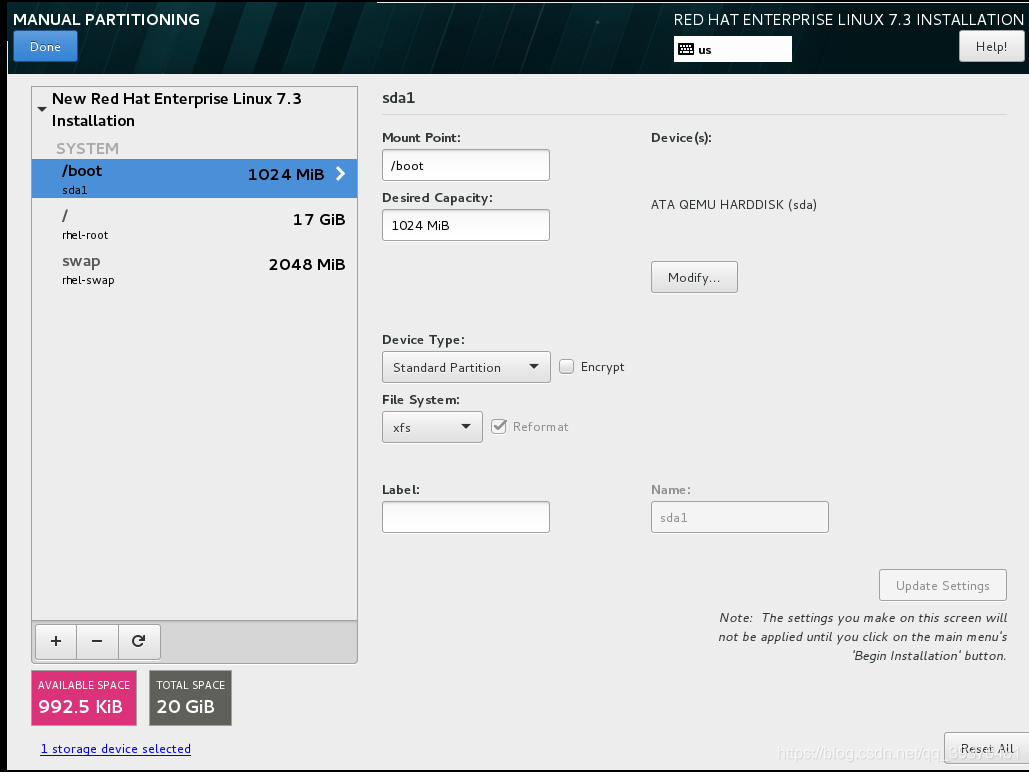Click the Reset All button
Viewport: 1029px width, 772px height.
(x=986, y=748)
